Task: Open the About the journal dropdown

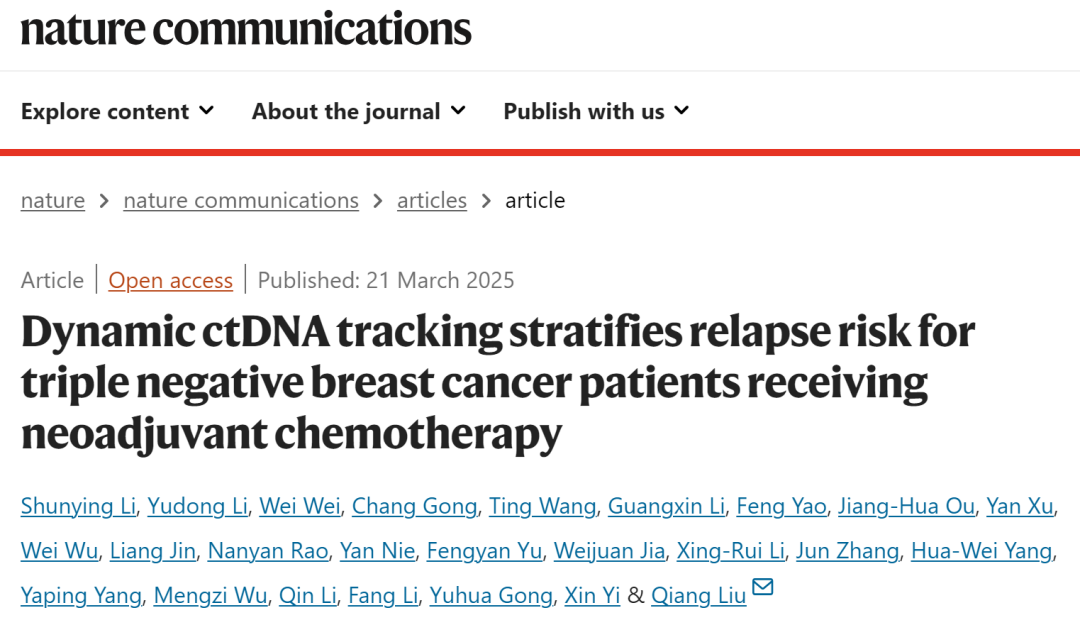Action: point(359,111)
